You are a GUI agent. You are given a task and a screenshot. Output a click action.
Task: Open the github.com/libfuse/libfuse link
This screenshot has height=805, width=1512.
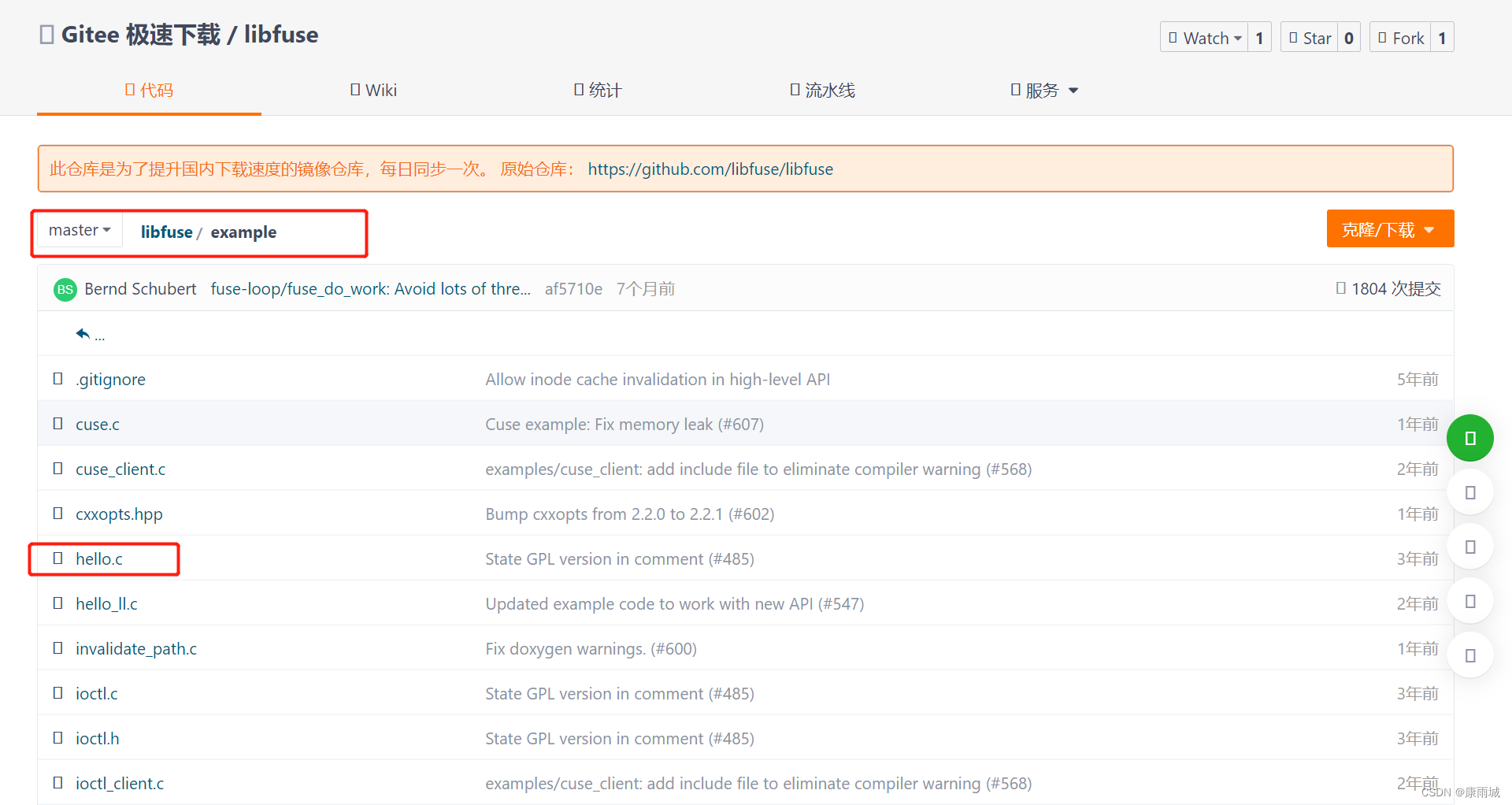click(x=710, y=169)
